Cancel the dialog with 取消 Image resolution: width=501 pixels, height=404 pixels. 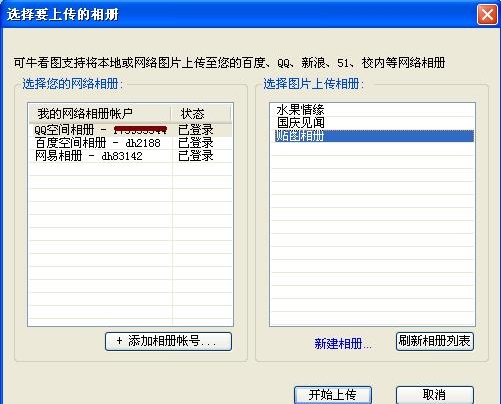pyautogui.click(x=435, y=395)
